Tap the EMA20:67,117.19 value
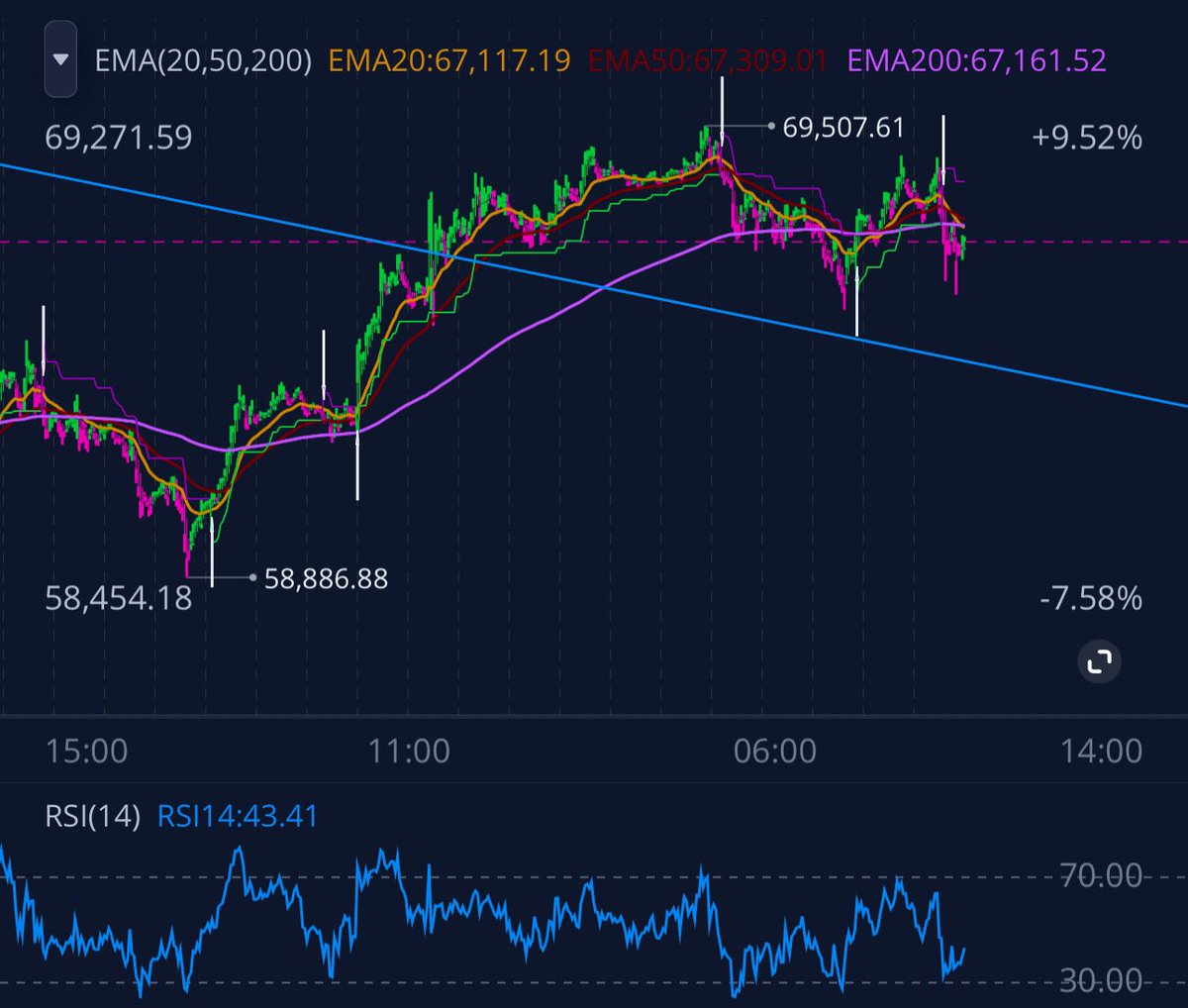The height and width of the screenshot is (1008, 1188). tap(449, 60)
